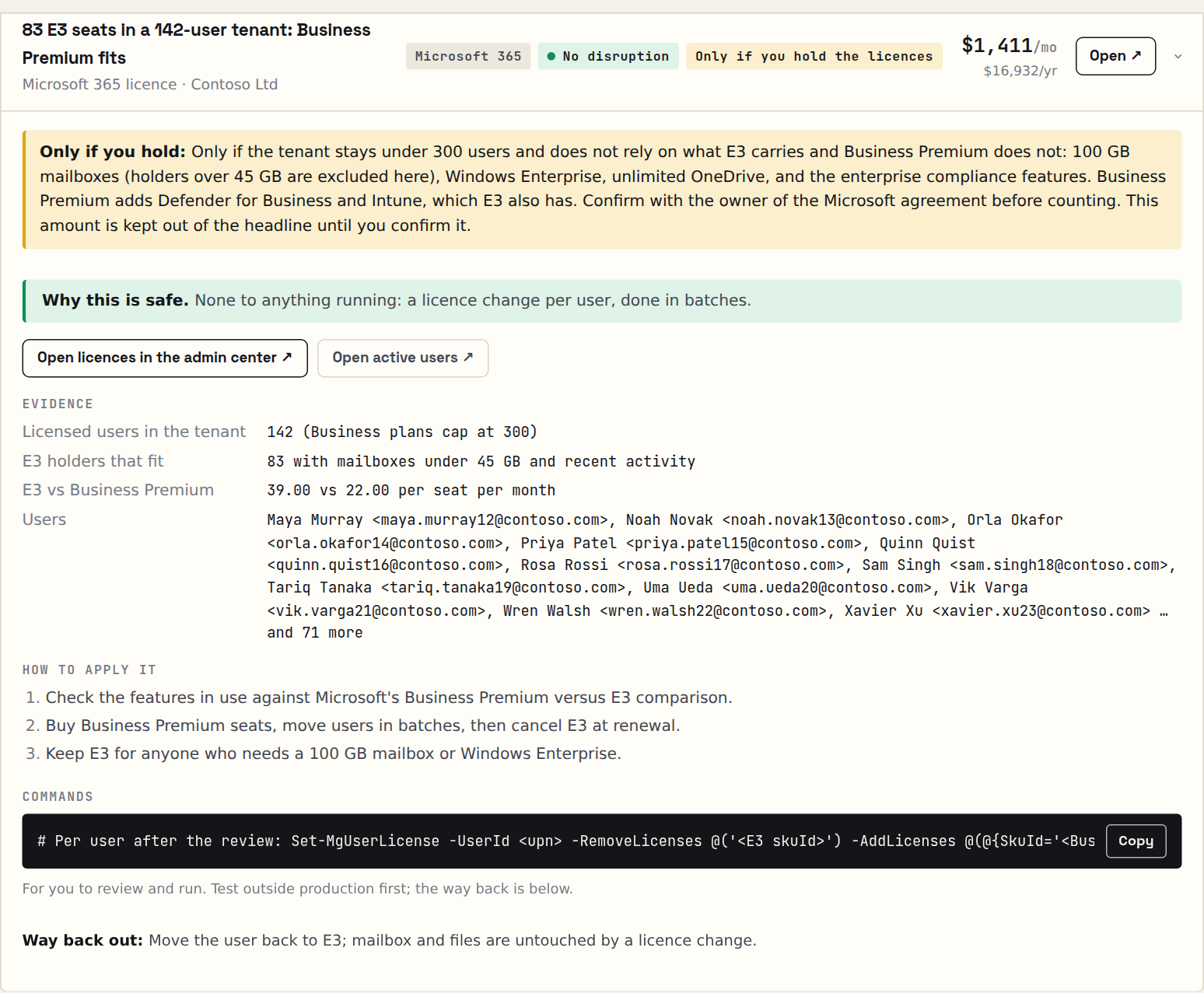Click the yellow 'Only if you hold' warning note
The width and height of the screenshot is (1204, 993).
(x=602, y=189)
